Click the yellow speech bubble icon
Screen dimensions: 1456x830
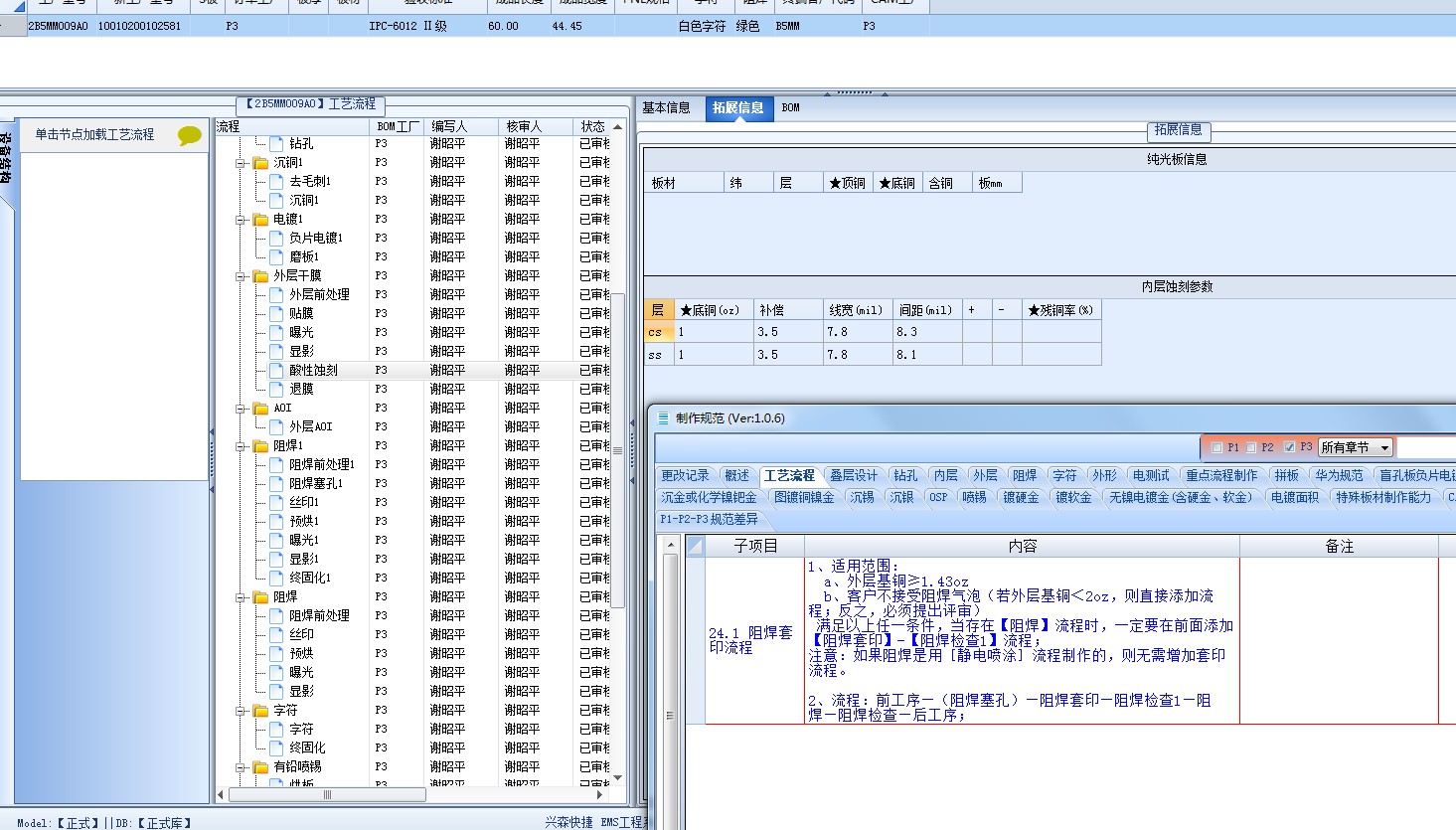pyautogui.click(x=189, y=135)
